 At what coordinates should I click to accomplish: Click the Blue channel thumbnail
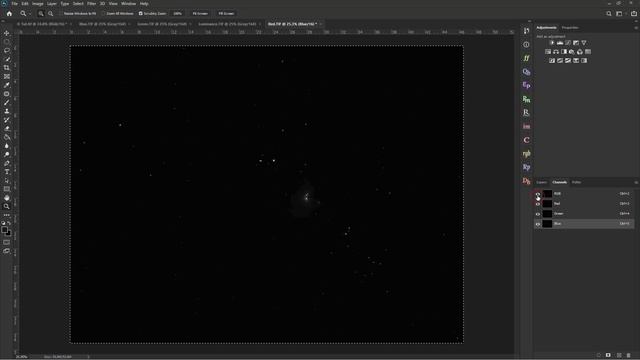[x=547, y=224]
